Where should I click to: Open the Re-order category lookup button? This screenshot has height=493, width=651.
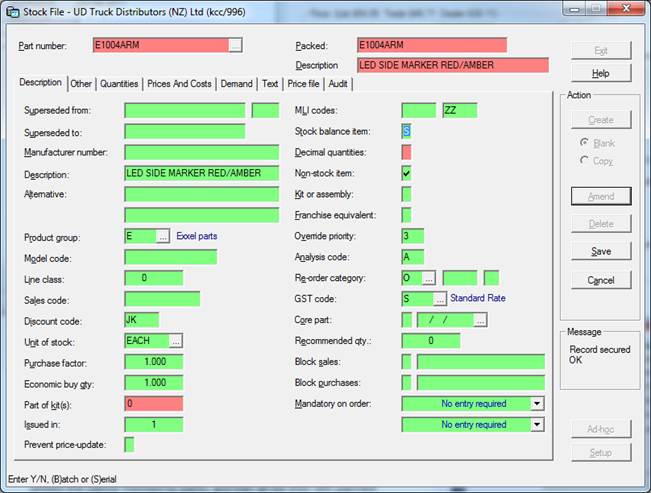tap(429, 278)
